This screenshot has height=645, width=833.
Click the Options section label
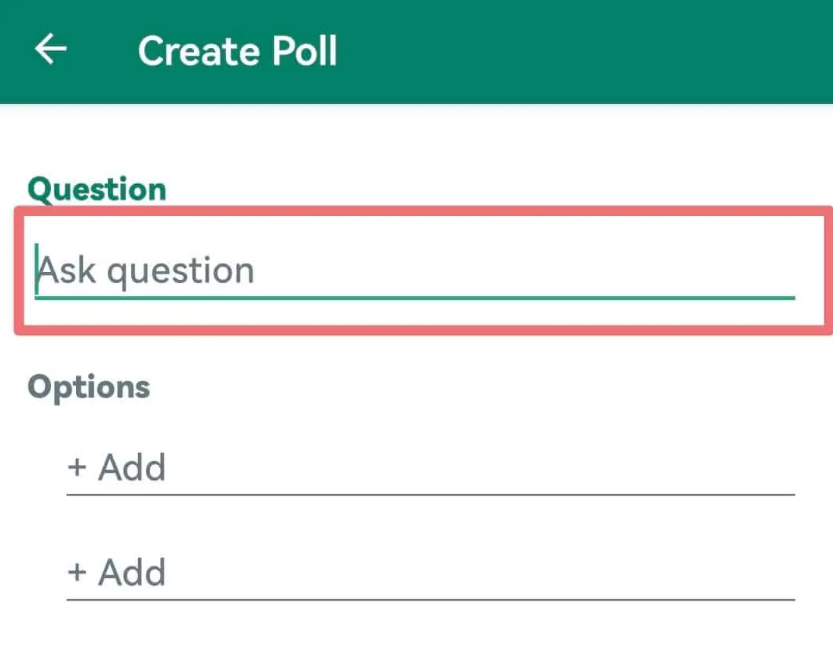point(89,387)
